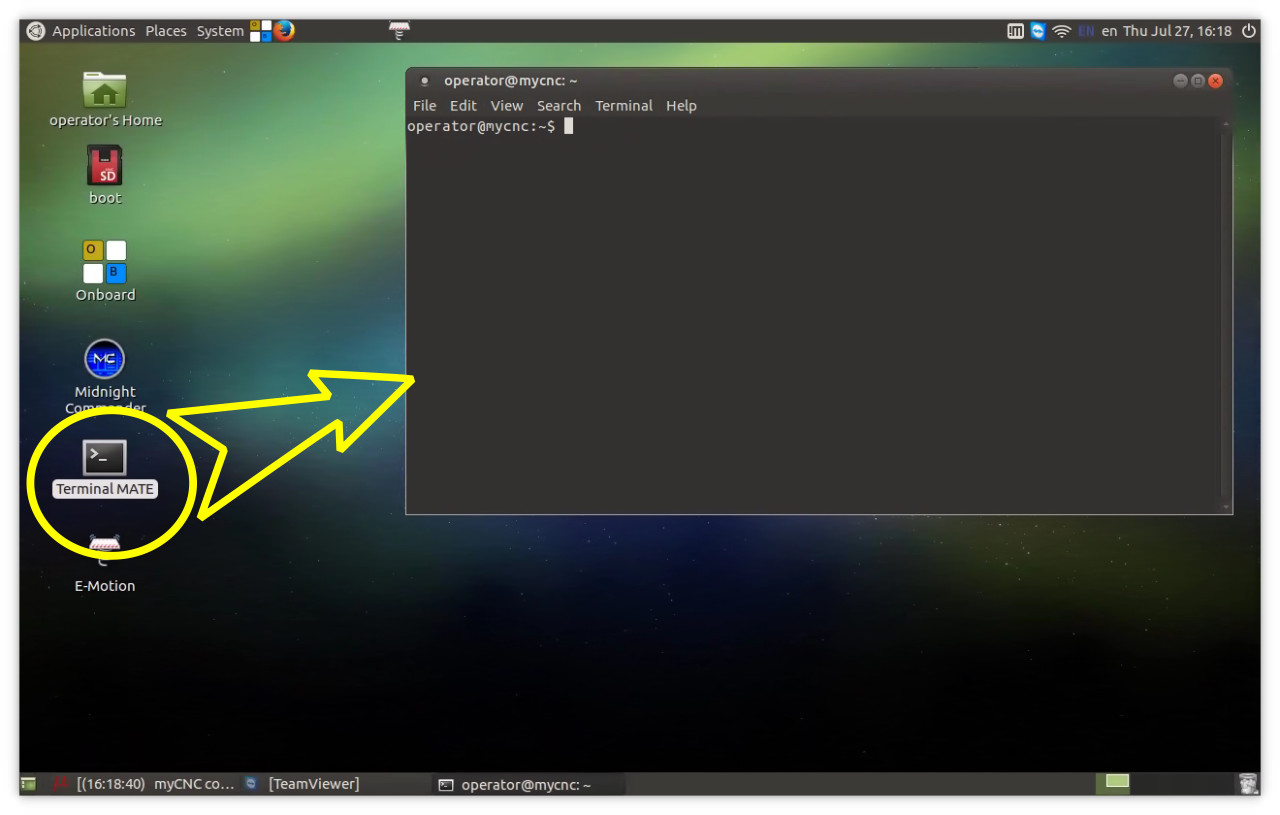Open the System menu
This screenshot has height=815, width=1280.
point(220,31)
